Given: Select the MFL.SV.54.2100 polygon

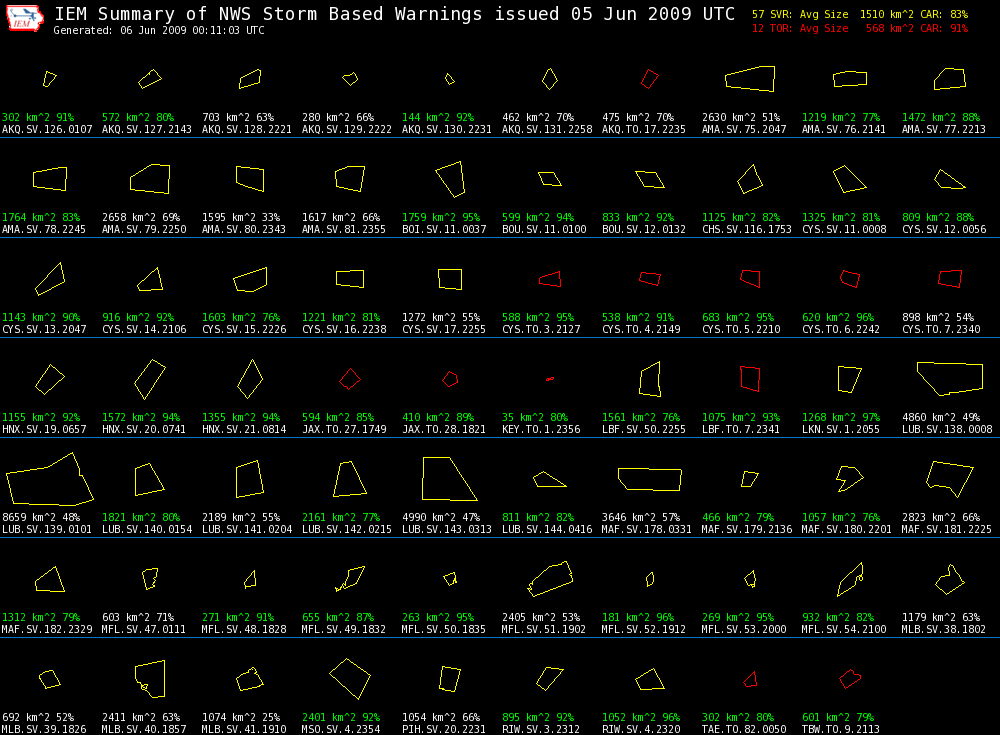Looking at the screenshot, I should 850,579.
